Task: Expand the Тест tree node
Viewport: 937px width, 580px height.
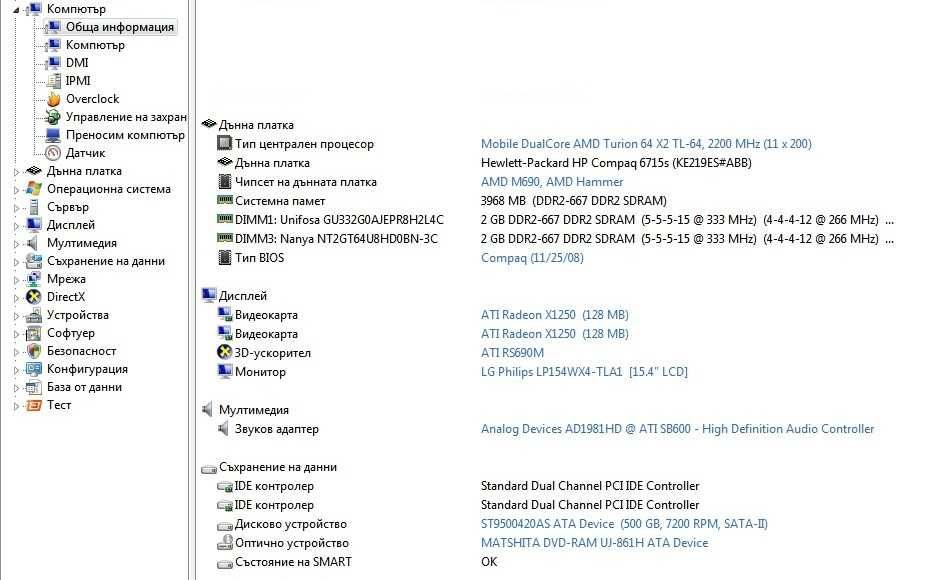Action: [x=16, y=406]
